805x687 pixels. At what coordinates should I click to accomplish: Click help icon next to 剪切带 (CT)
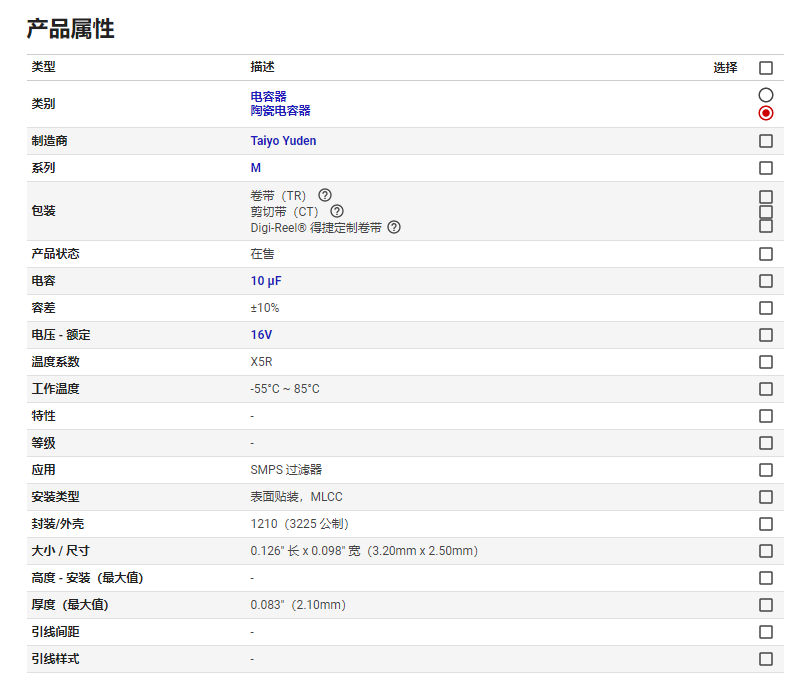click(x=337, y=211)
